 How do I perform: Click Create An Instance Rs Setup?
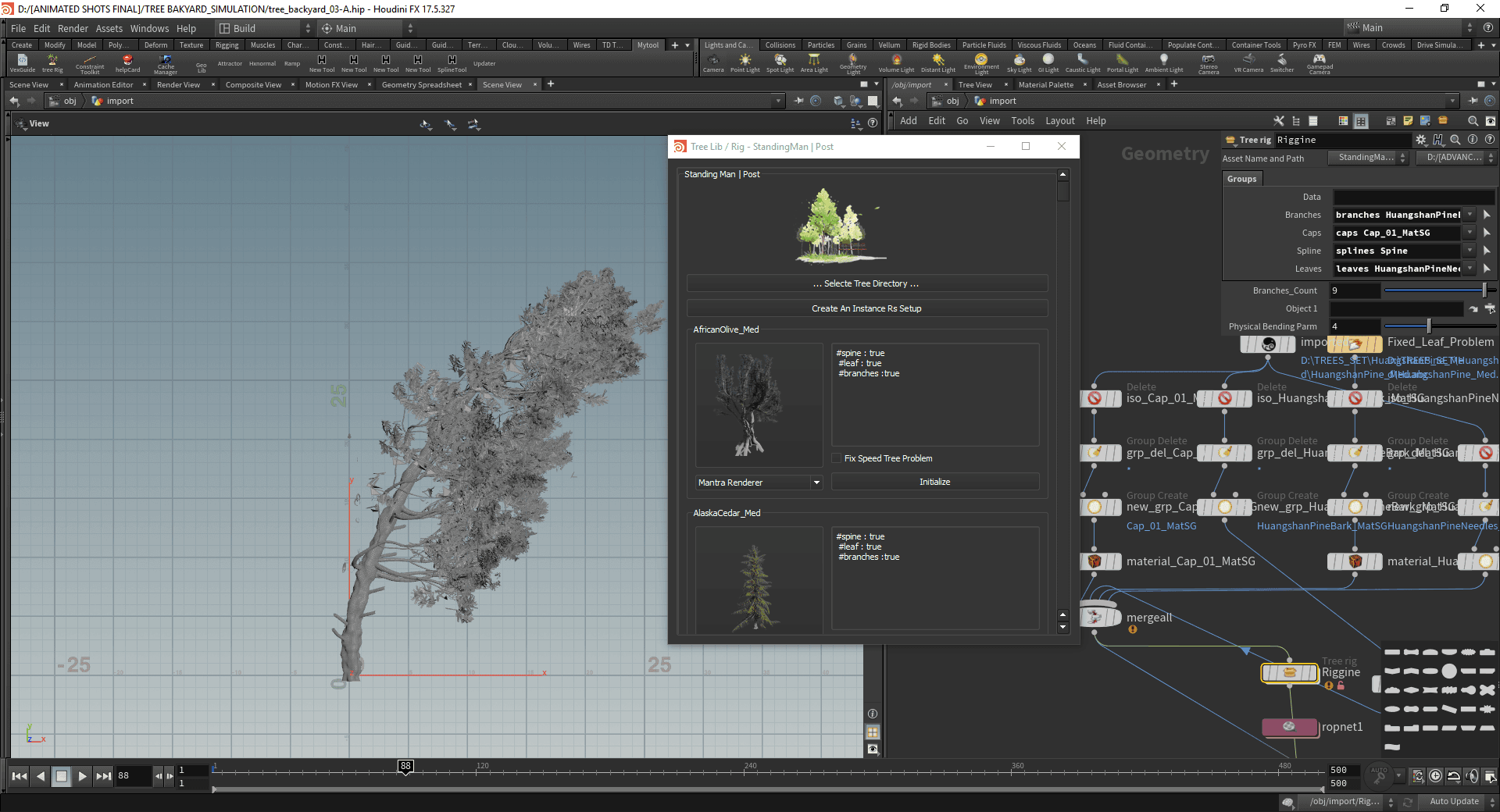(x=866, y=308)
